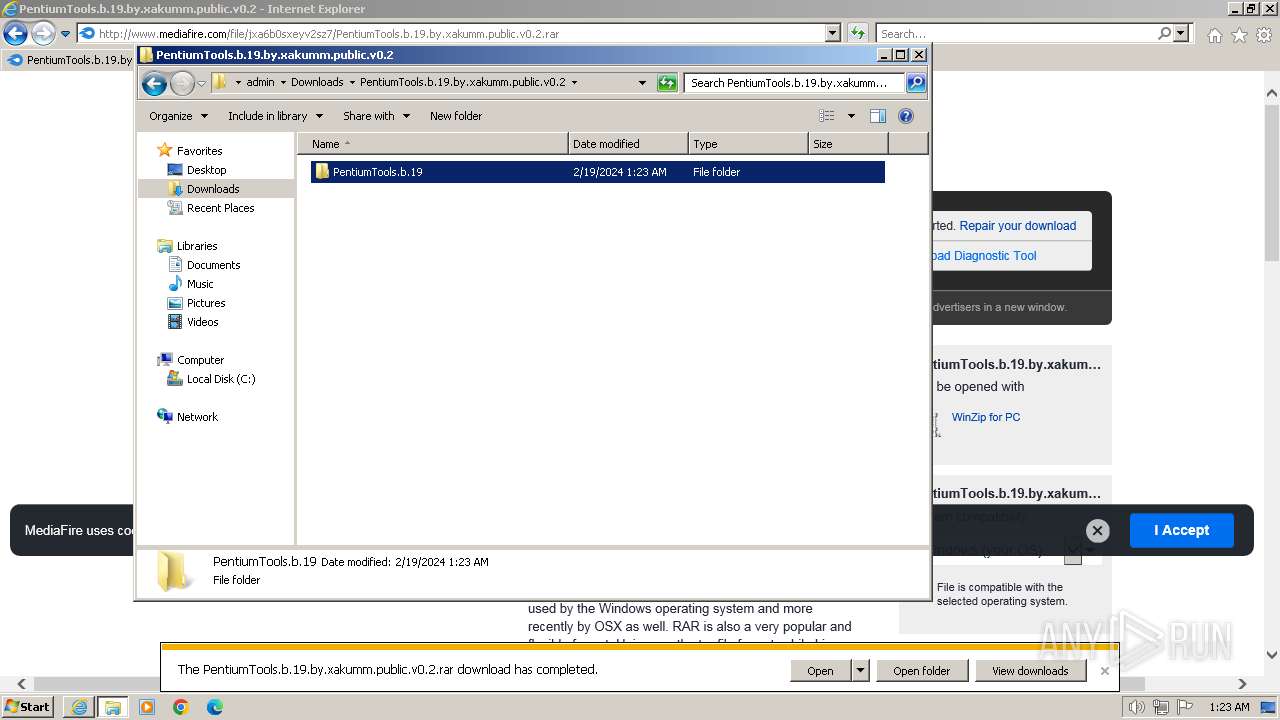Click Open folder button
Viewport: 1280px width, 720px height.
click(921, 671)
